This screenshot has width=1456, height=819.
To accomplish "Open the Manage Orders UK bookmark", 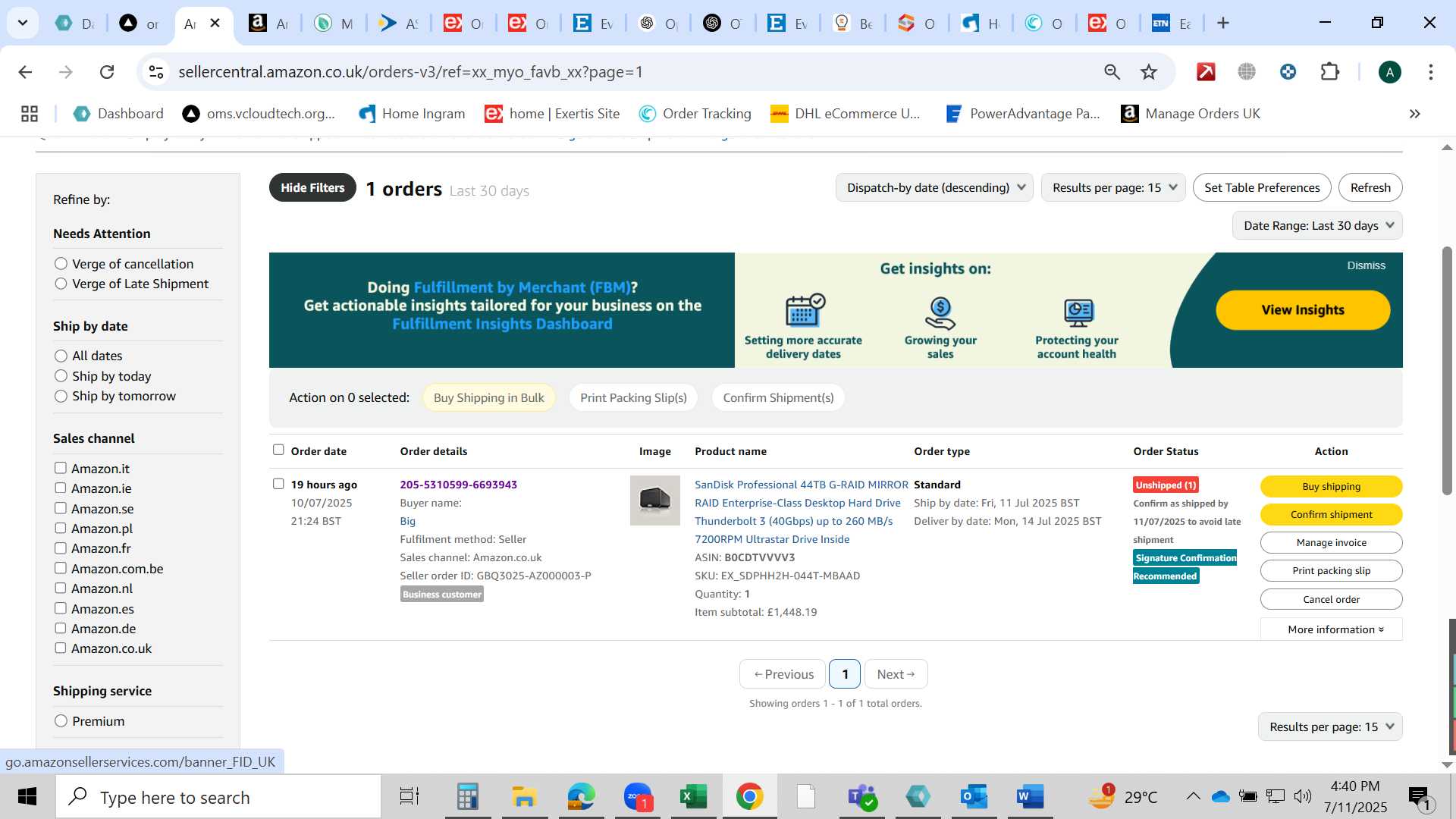I will [x=1191, y=114].
